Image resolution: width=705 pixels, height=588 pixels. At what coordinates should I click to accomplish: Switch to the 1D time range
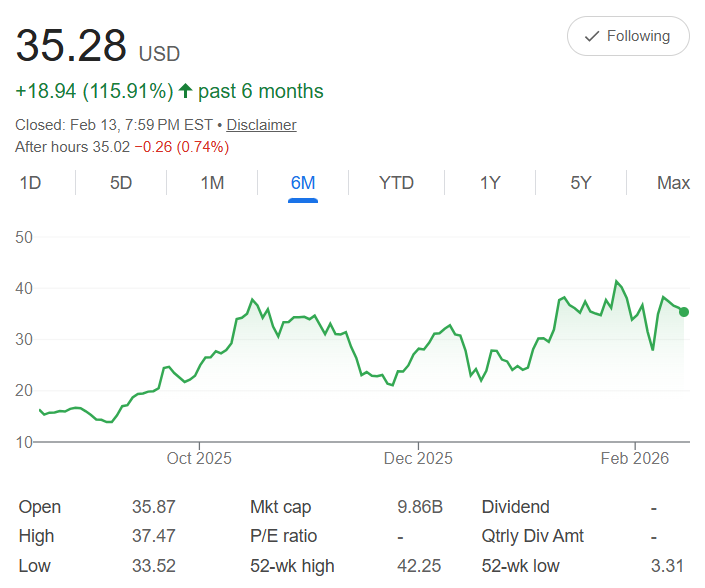[31, 183]
